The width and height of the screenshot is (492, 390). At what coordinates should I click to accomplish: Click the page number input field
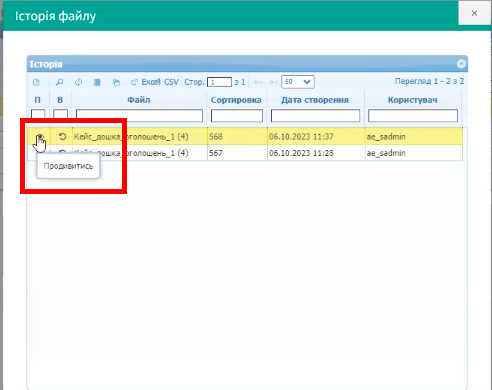coord(219,82)
